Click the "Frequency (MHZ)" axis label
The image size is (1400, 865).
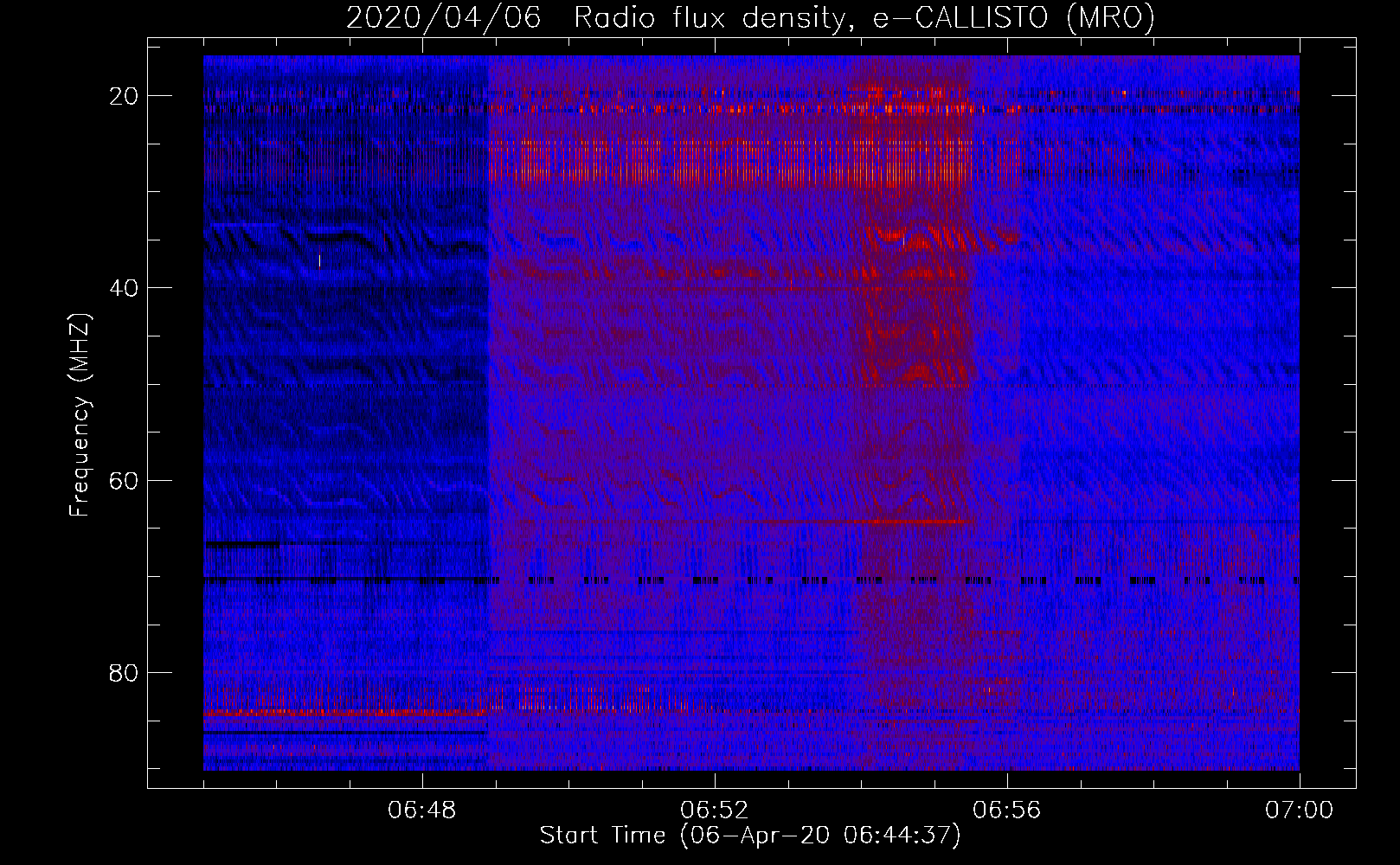(x=80, y=415)
